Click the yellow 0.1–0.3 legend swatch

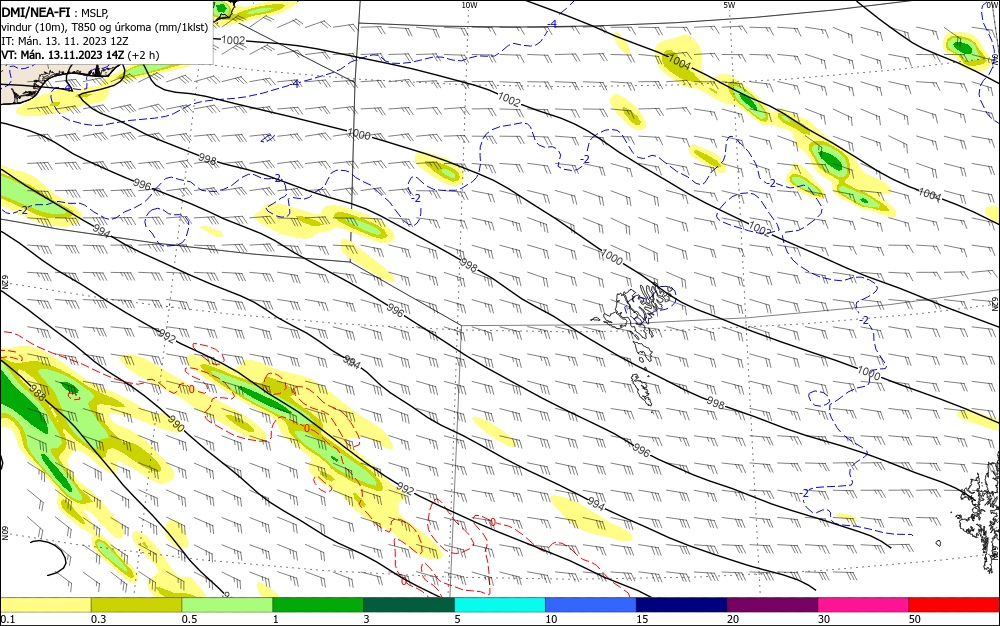point(46,605)
